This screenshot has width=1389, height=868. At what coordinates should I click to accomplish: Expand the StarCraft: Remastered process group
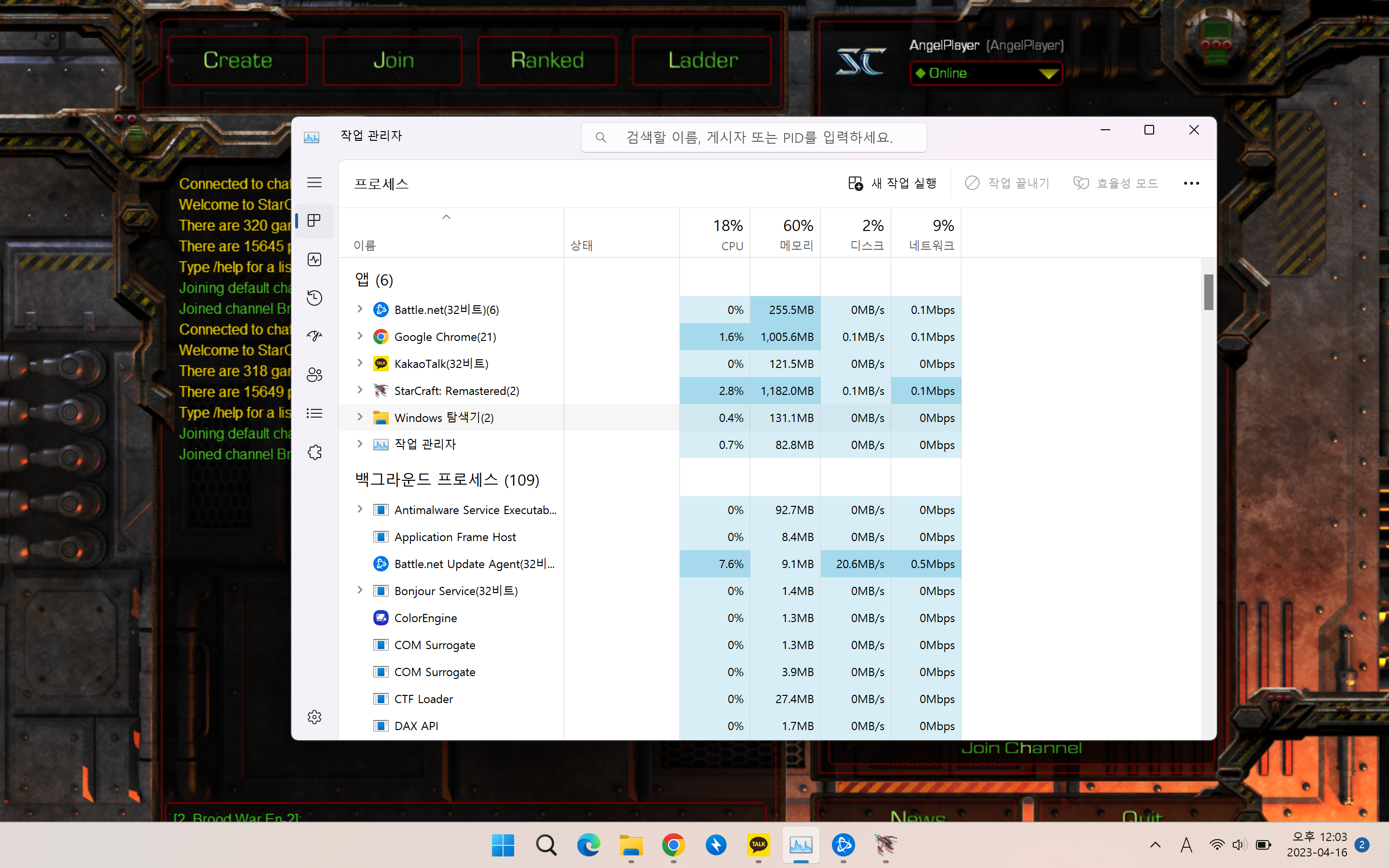360,391
